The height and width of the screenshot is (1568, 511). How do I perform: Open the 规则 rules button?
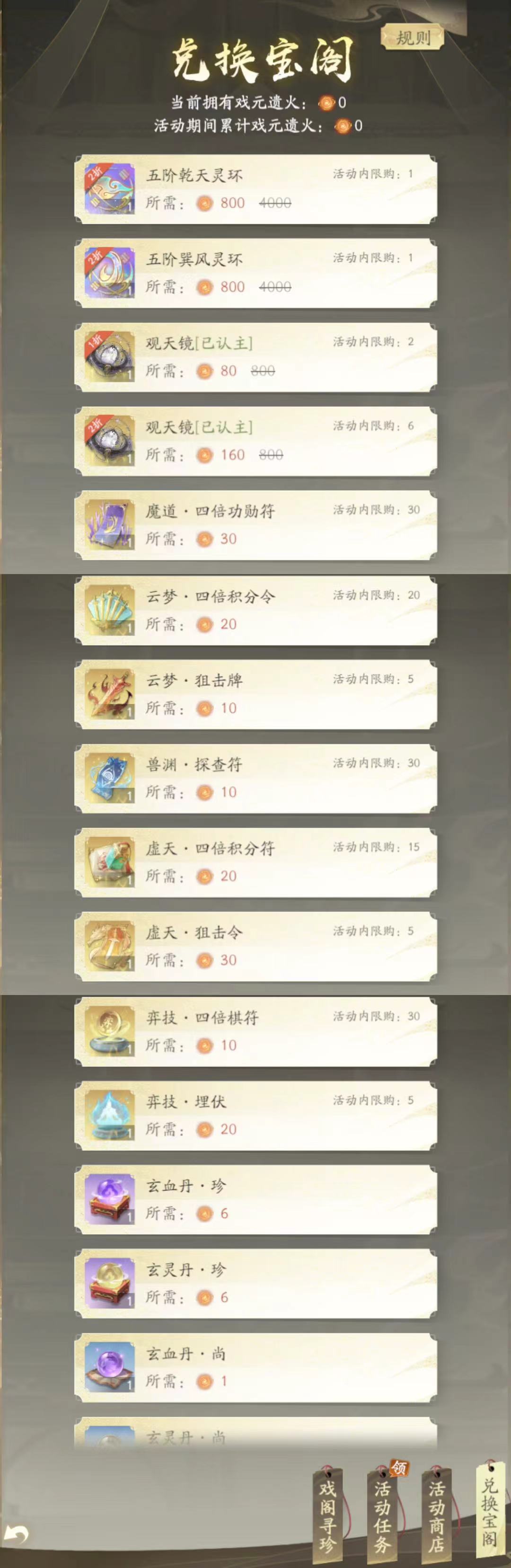click(x=413, y=38)
